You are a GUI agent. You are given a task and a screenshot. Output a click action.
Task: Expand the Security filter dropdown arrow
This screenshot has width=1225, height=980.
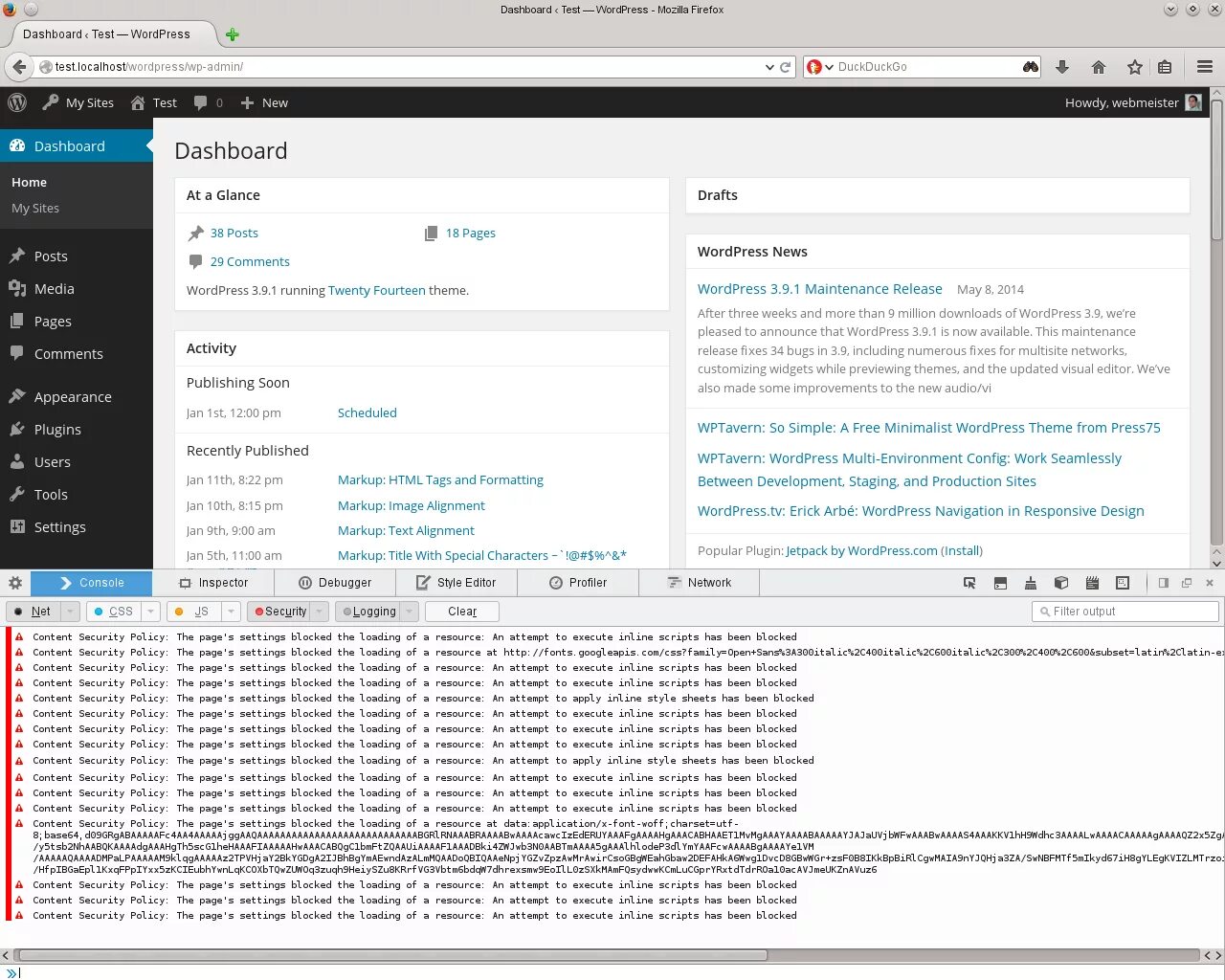(321, 612)
